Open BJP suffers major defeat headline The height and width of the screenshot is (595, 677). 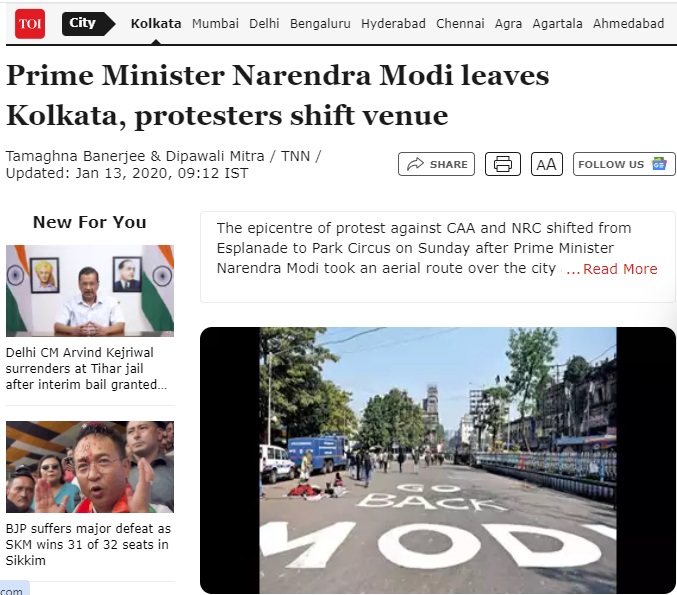88,544
